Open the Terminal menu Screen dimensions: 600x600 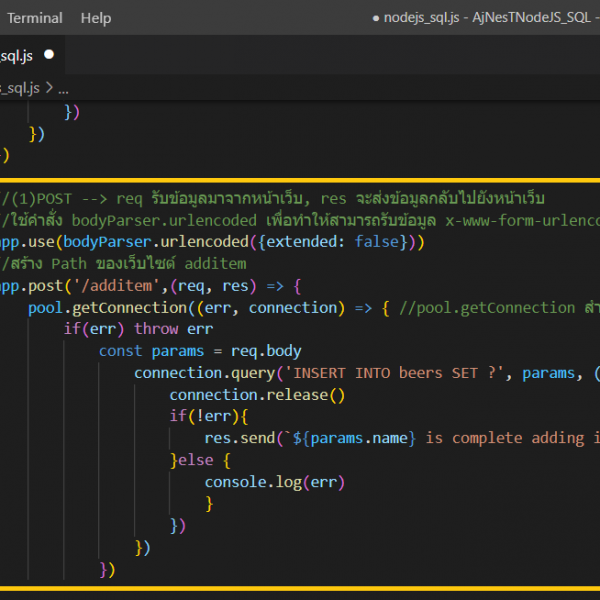click(35, 18)
